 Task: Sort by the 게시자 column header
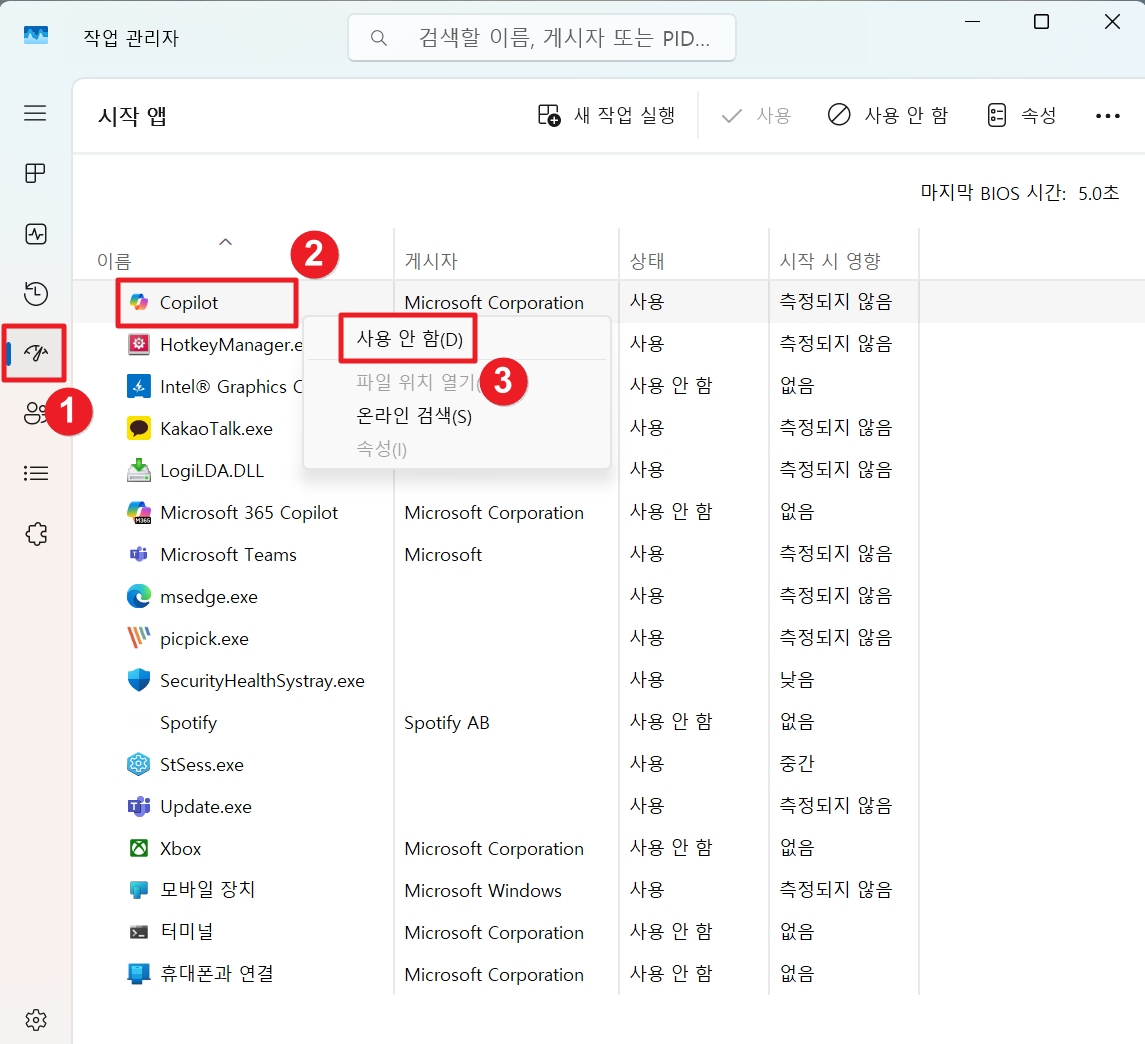tap(431, 261)
